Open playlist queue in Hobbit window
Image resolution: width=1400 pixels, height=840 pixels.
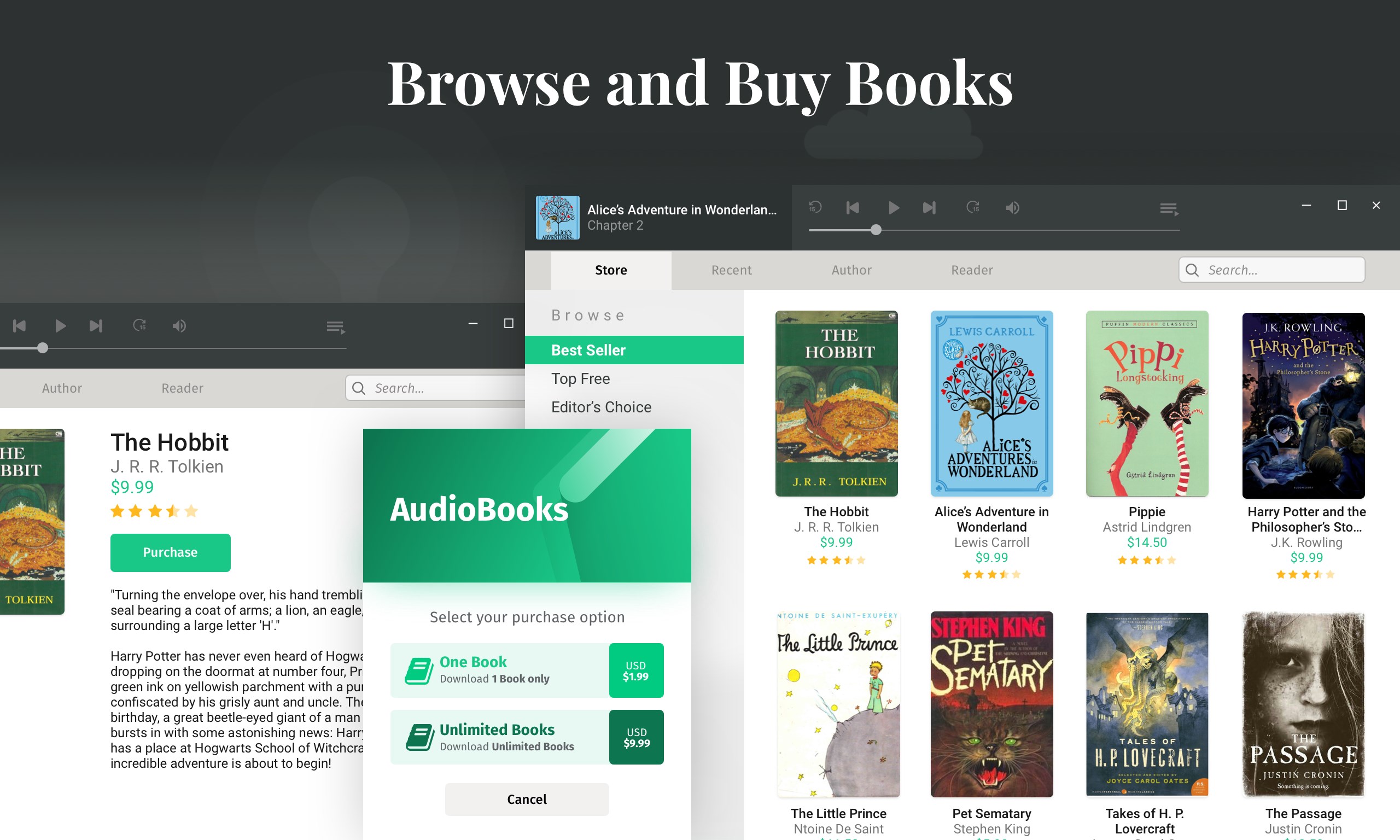[x=336, y=327]
